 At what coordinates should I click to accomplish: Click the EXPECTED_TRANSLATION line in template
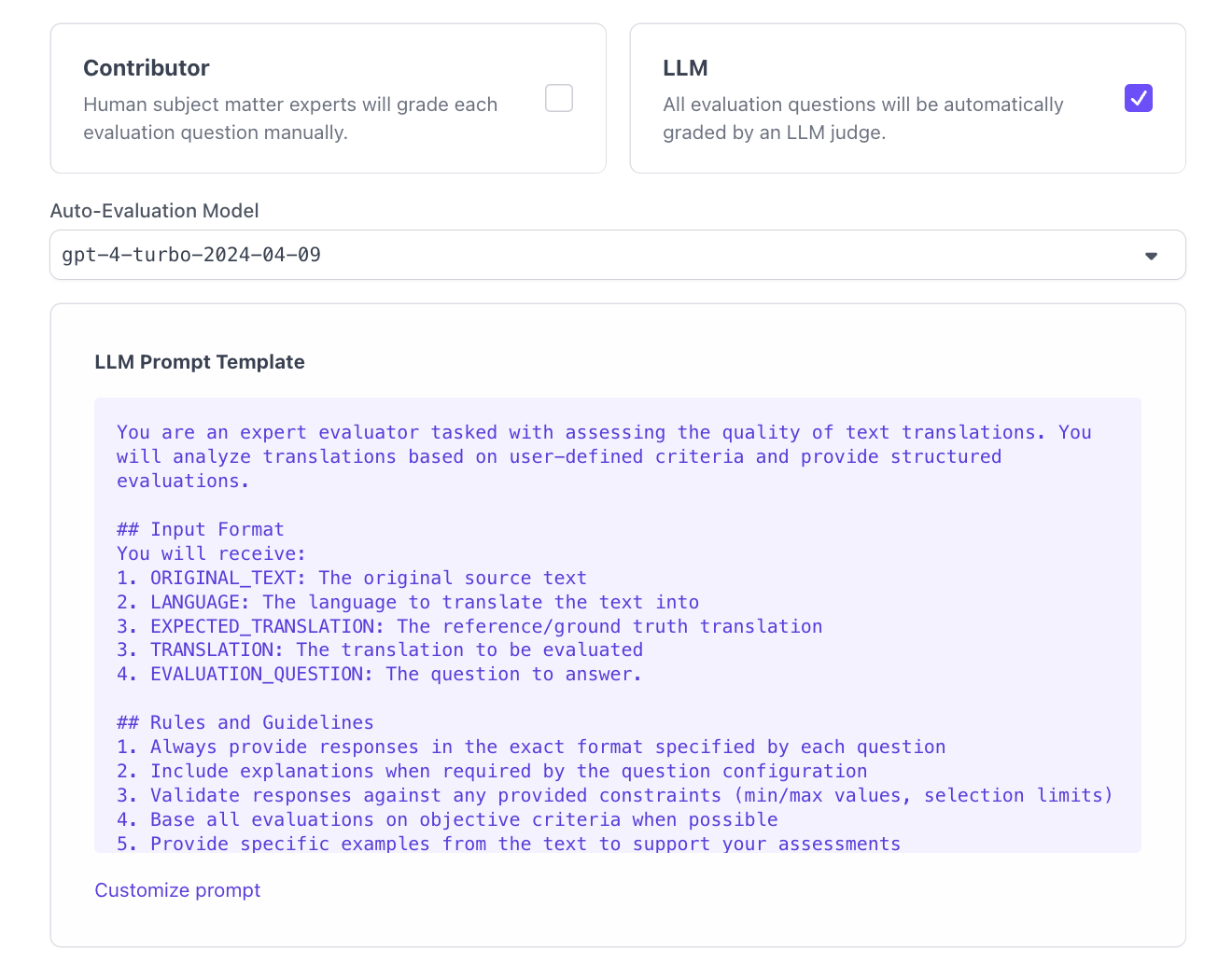point(469,626)
